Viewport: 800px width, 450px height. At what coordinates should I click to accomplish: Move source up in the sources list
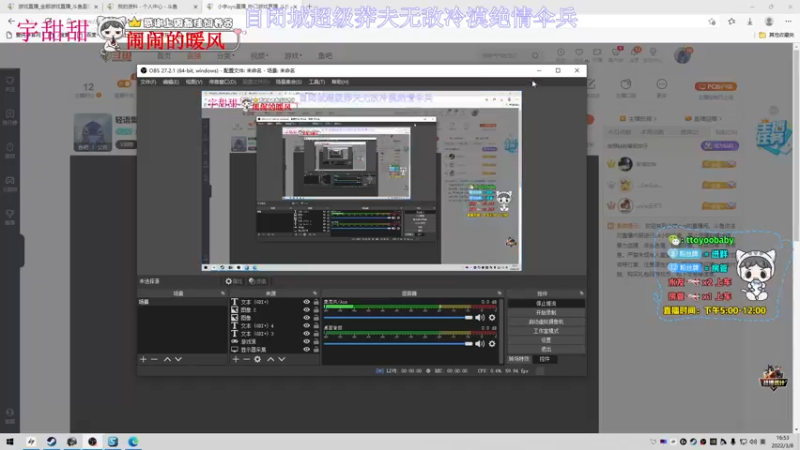[271, 359]
